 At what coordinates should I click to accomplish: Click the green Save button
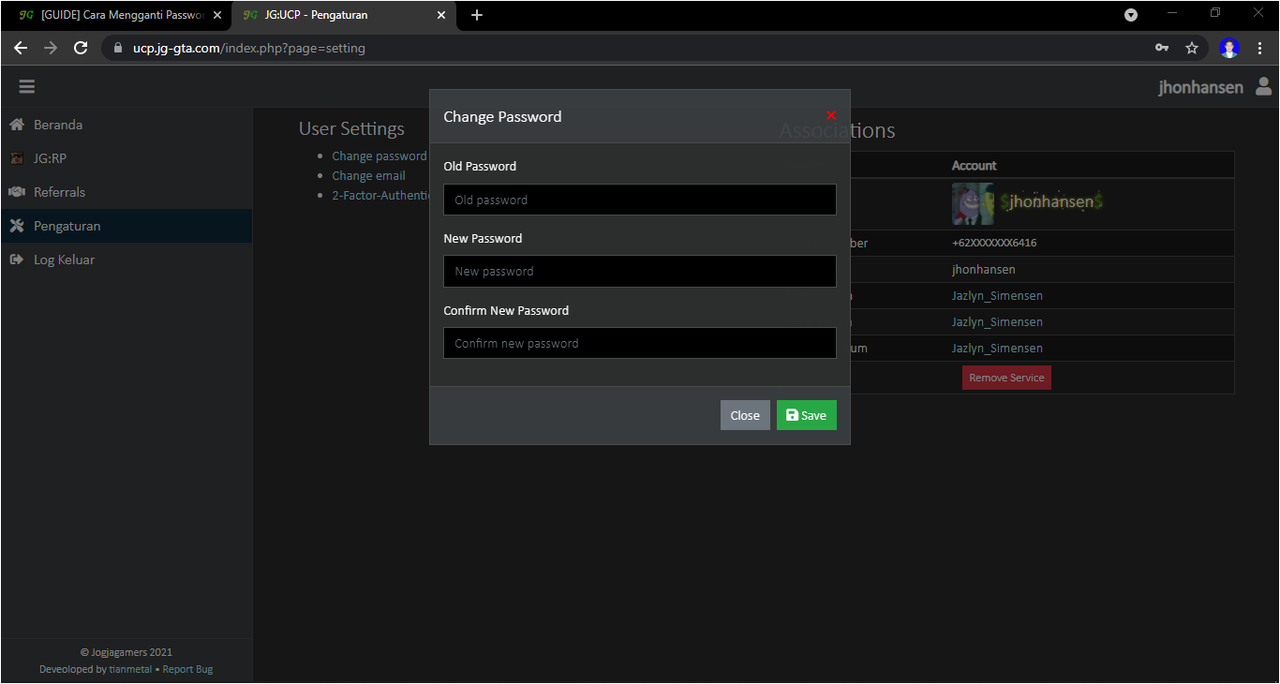point(806,415)
